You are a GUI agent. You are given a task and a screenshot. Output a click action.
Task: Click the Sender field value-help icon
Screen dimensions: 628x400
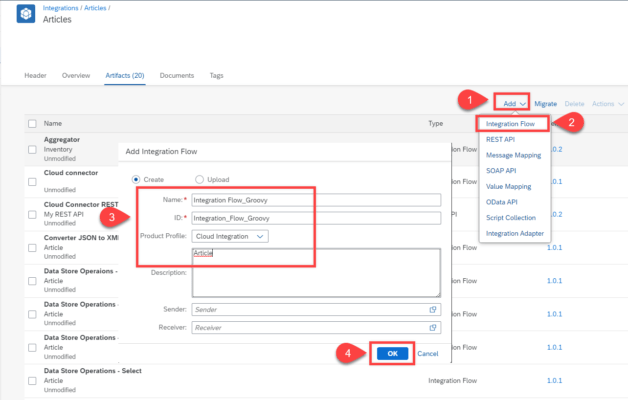[x=433, y=310]
